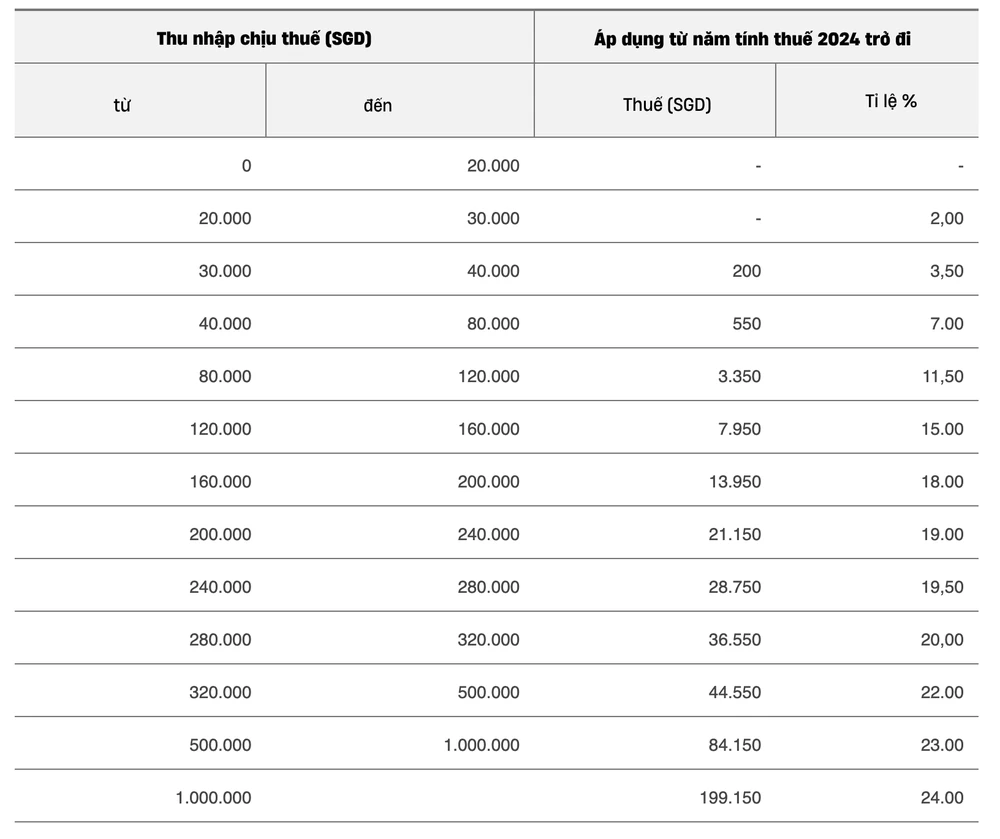Click the tax value 21.150
1000x839 pixels.
[x=731, y=535]
